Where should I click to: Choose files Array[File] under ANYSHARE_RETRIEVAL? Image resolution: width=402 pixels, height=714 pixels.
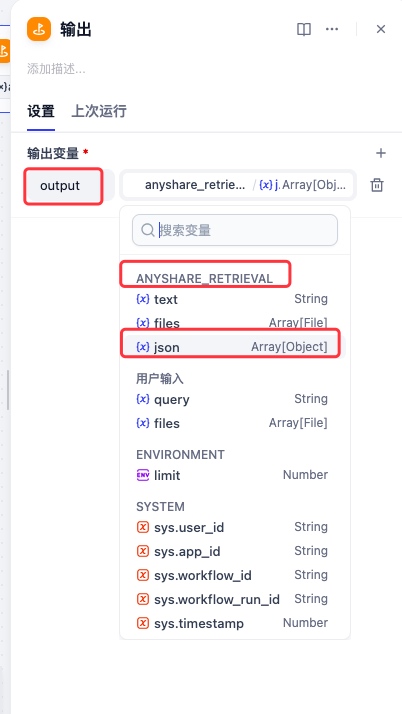point(232,323)
